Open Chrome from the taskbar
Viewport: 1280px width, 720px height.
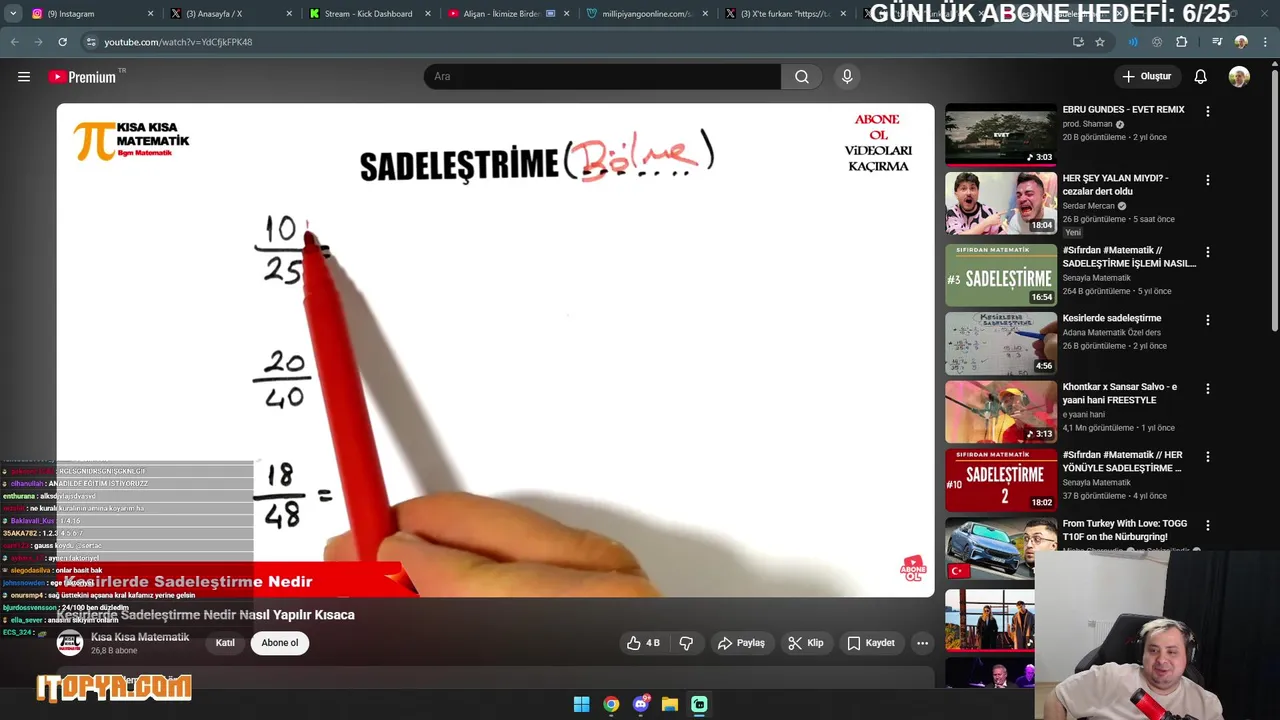[611, 704]
